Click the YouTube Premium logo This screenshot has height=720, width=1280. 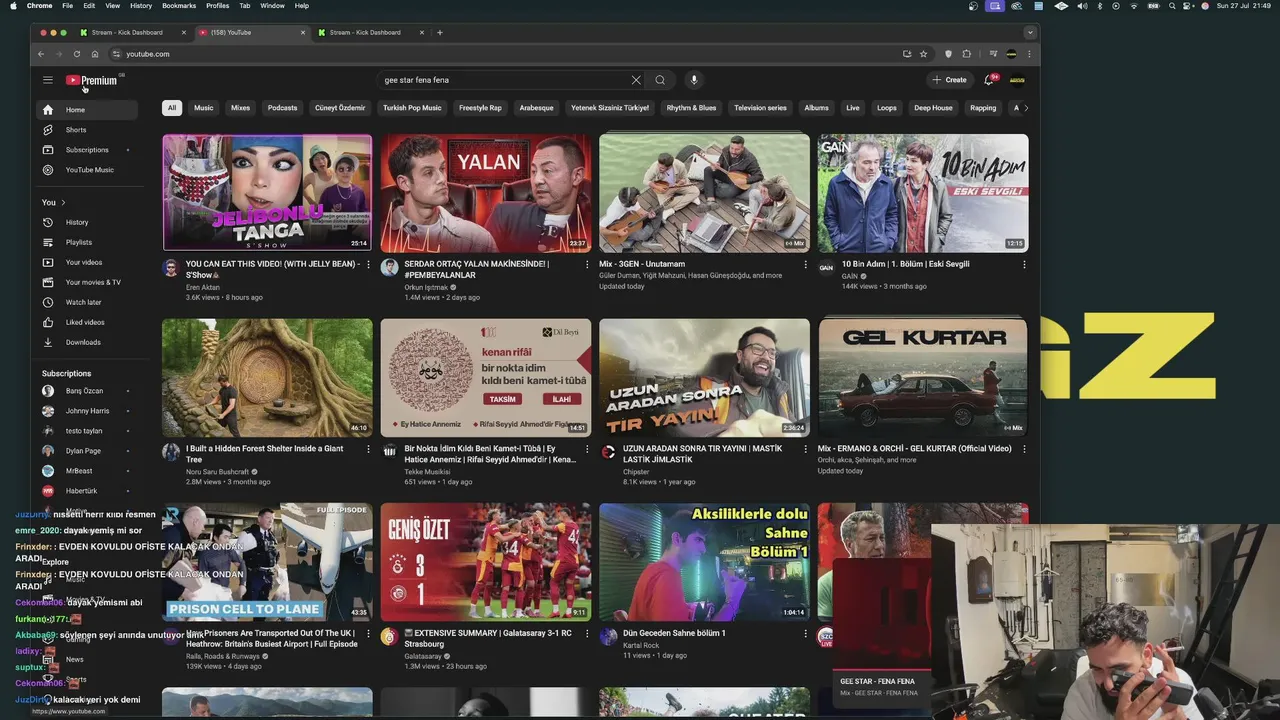click(x=92, y=80)
